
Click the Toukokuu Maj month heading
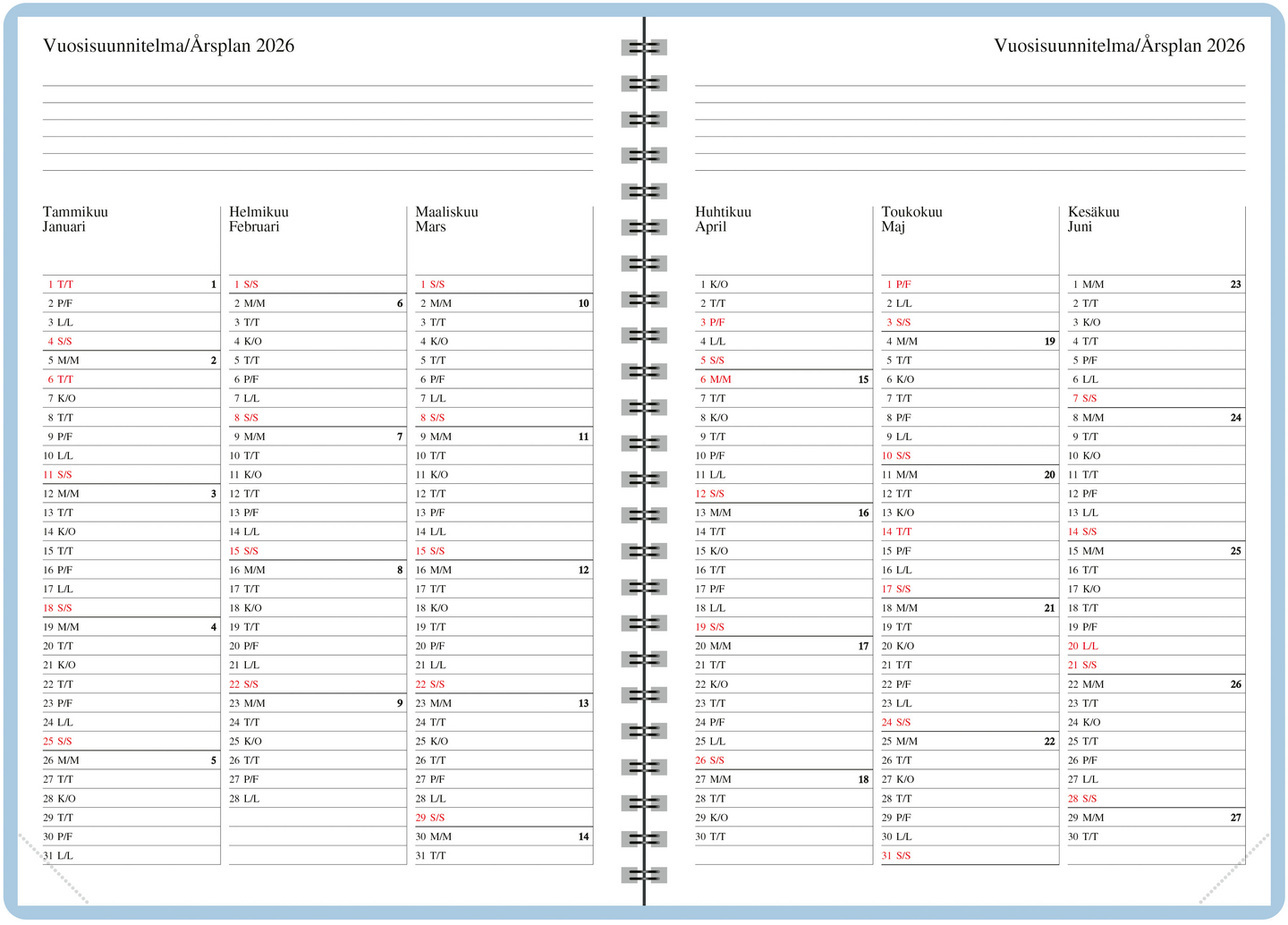click(911, 219)
